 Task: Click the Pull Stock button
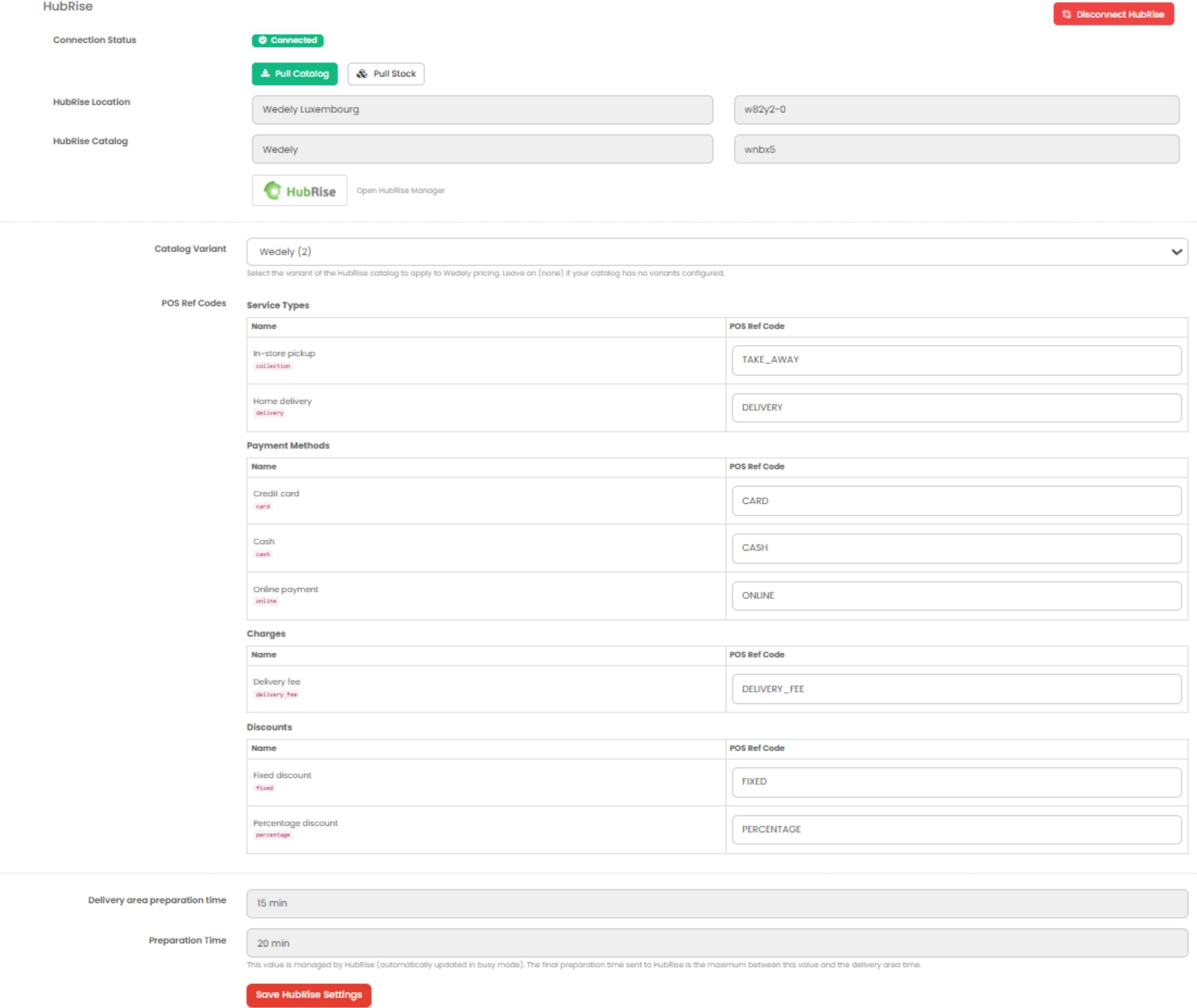(386, 74)
